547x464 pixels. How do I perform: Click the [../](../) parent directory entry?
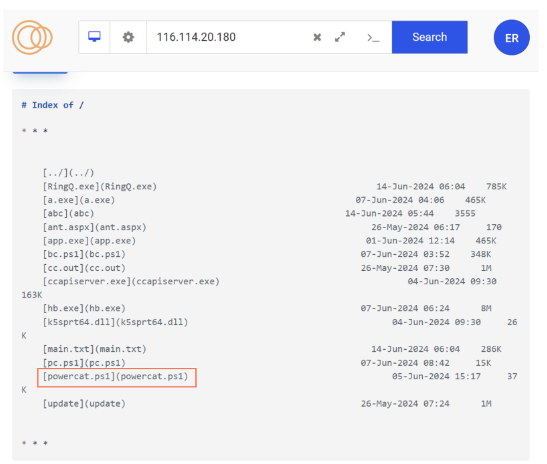(x=68, y=173)
